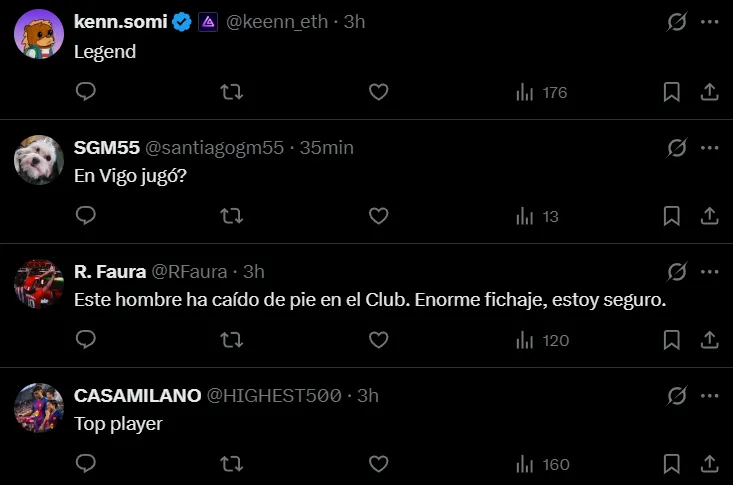Open the @santiagogm55 profile handle
The width and height of the screenshot is (733, 485).
(215, 148)
